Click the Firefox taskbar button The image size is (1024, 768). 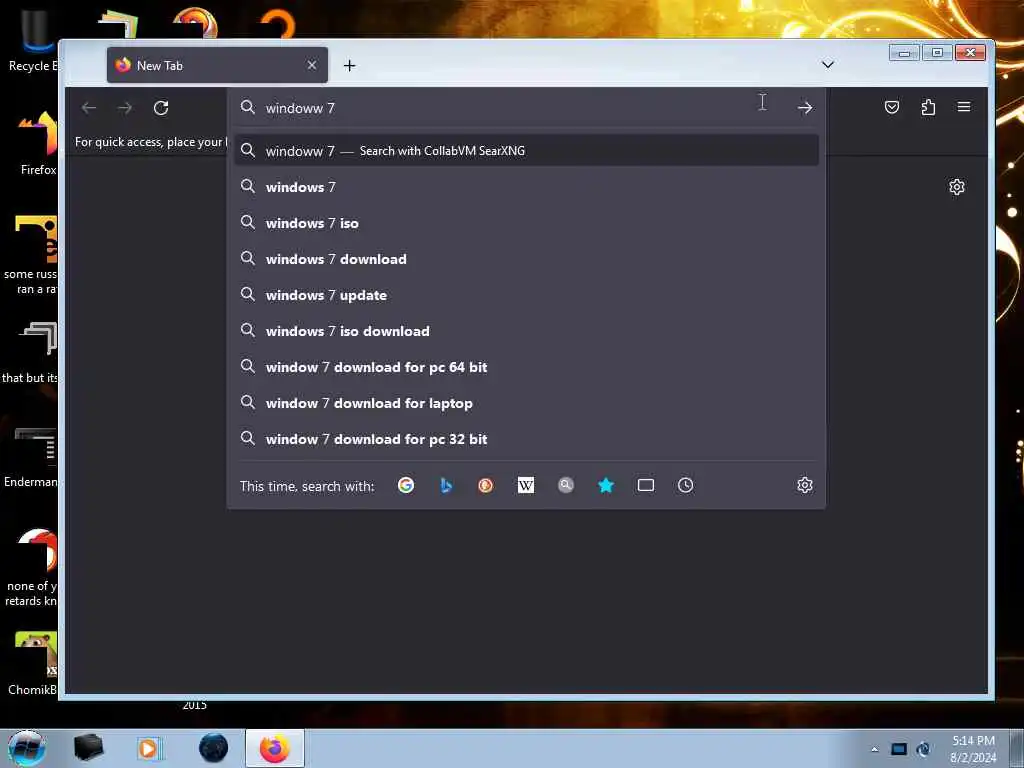pyautogui.click(x=275, y=748)
